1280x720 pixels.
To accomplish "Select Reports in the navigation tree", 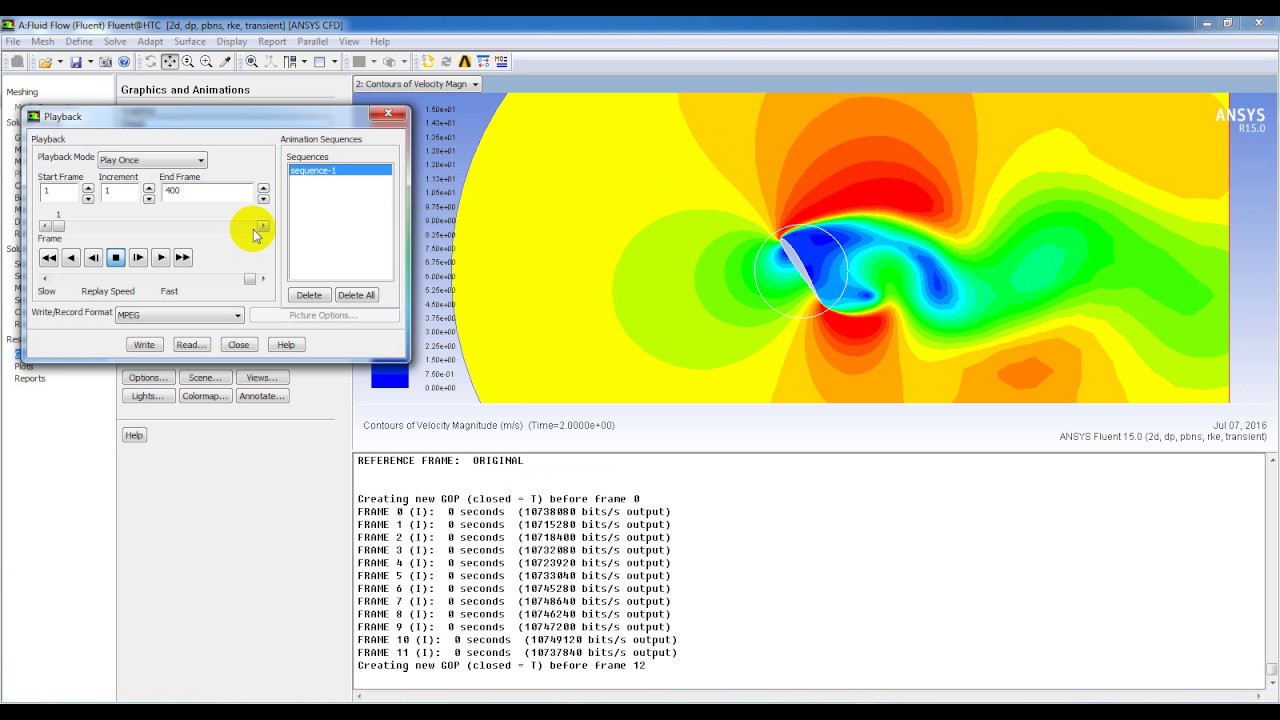I will pyautogui.click(x=30, y=378).
